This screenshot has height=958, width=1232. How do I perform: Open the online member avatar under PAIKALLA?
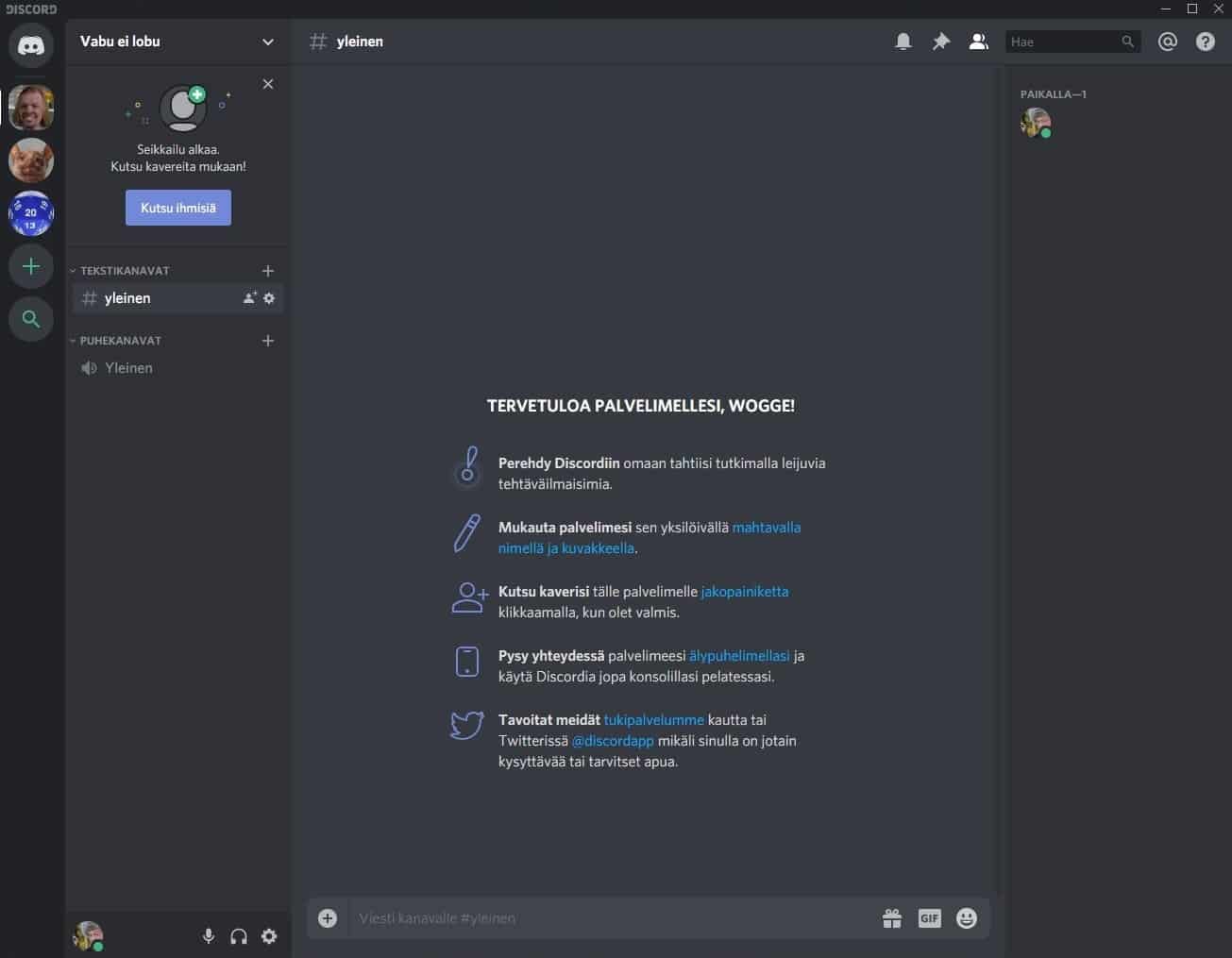tap(1036, 123)
